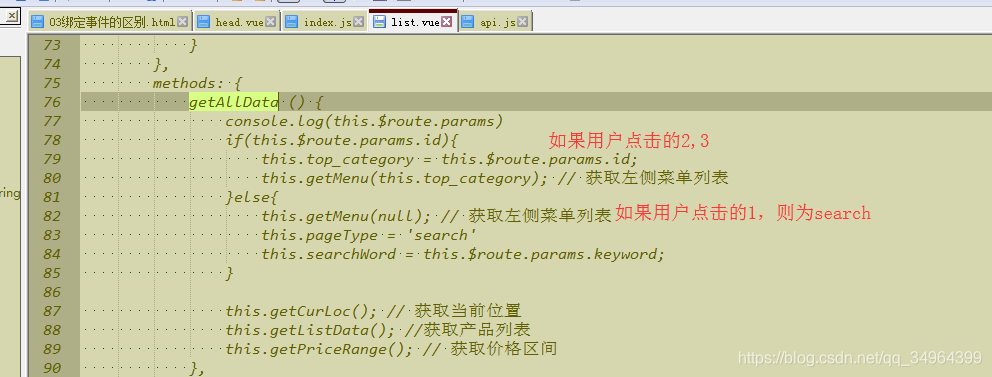992x377 pixels.
Task: Click 'this.getPriceRange();' call
Action: click(319, 349)
